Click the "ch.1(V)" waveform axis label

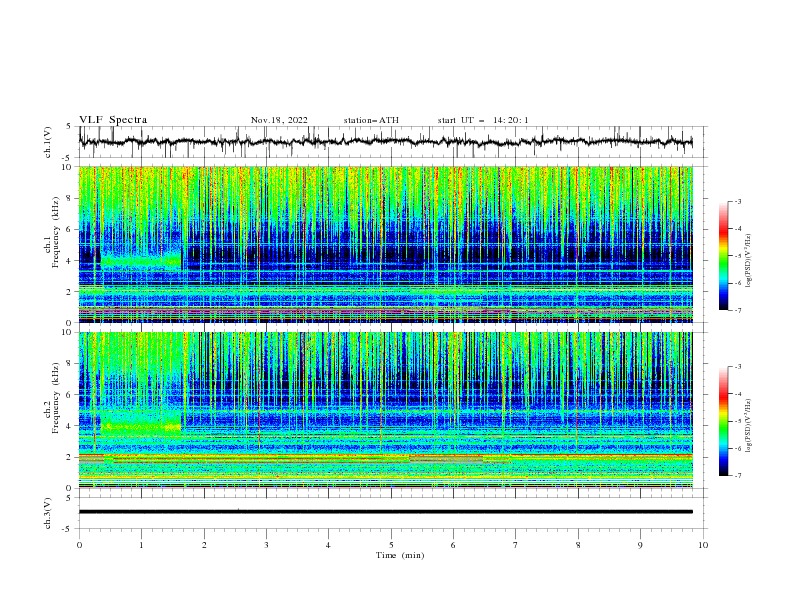pos(47,142)
